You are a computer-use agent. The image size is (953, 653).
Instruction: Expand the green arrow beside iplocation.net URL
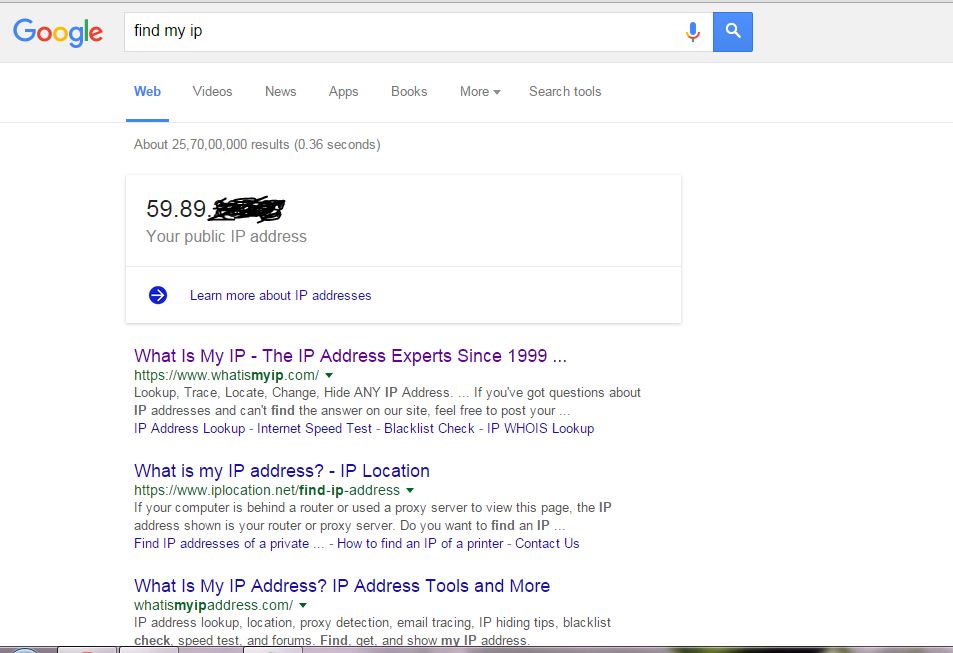pos(410,490)
